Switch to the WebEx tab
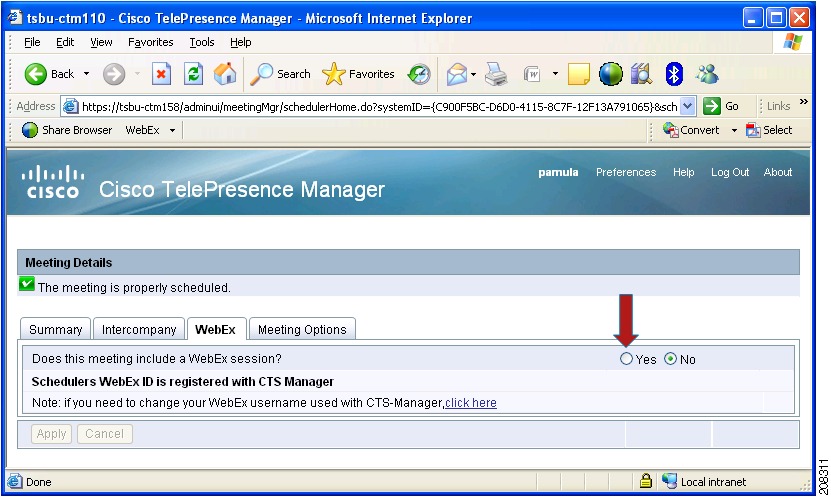This screenshot has width=831, height=497. (216, 329)
